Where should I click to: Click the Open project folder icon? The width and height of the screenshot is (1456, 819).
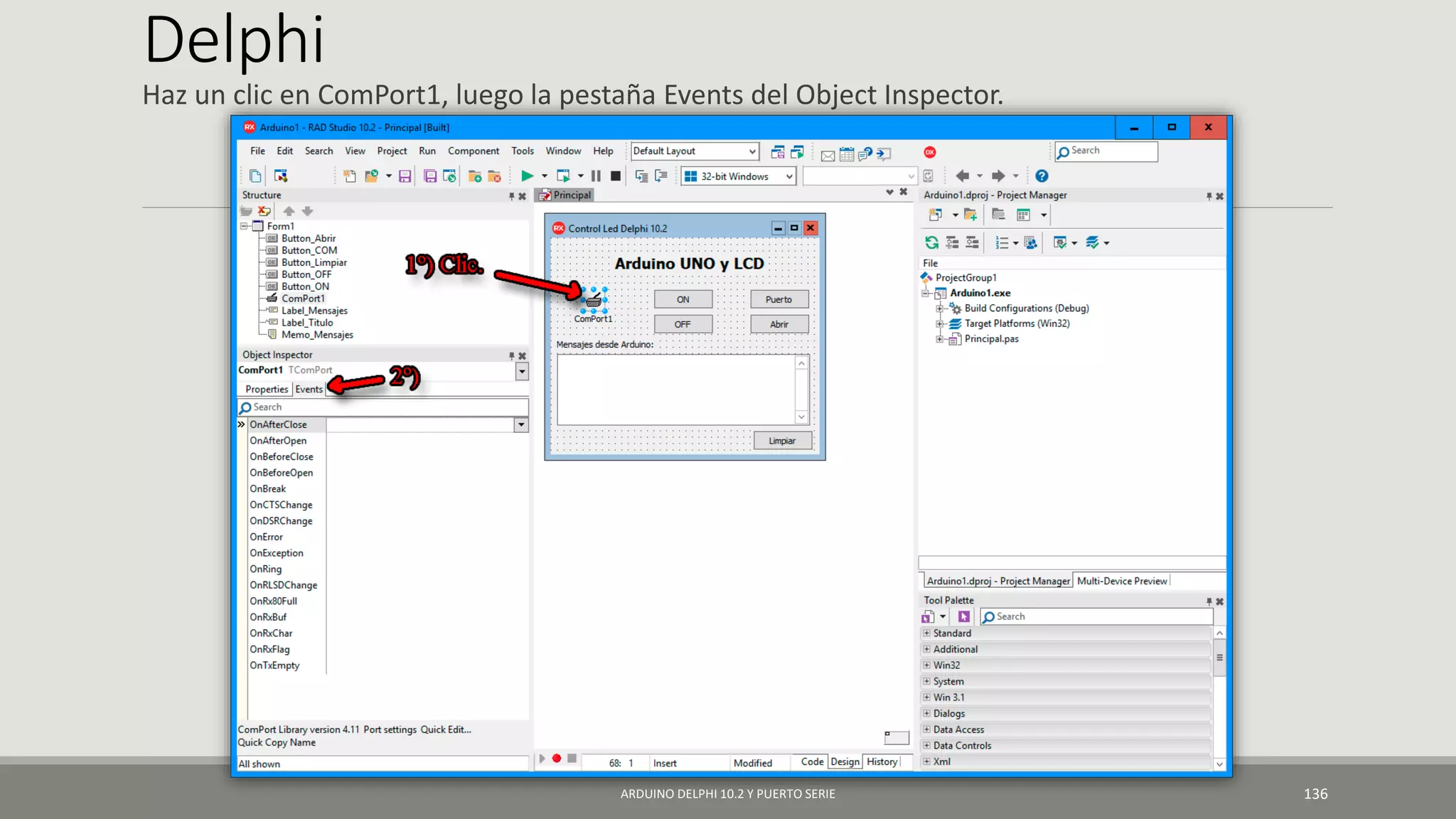372,176
